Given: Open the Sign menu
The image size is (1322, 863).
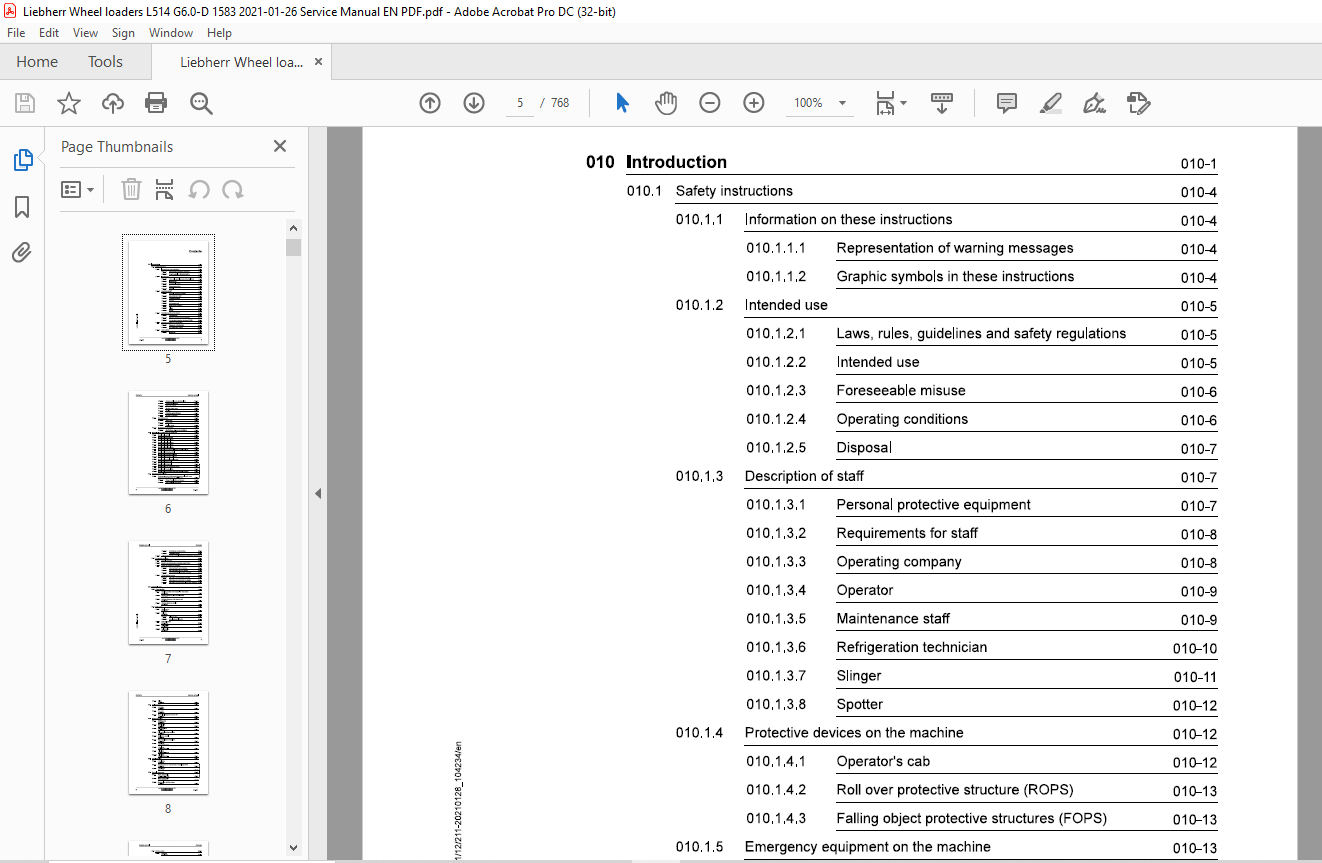Looking at the screenshot, I should pyautogui.click(x=123, y=33).
